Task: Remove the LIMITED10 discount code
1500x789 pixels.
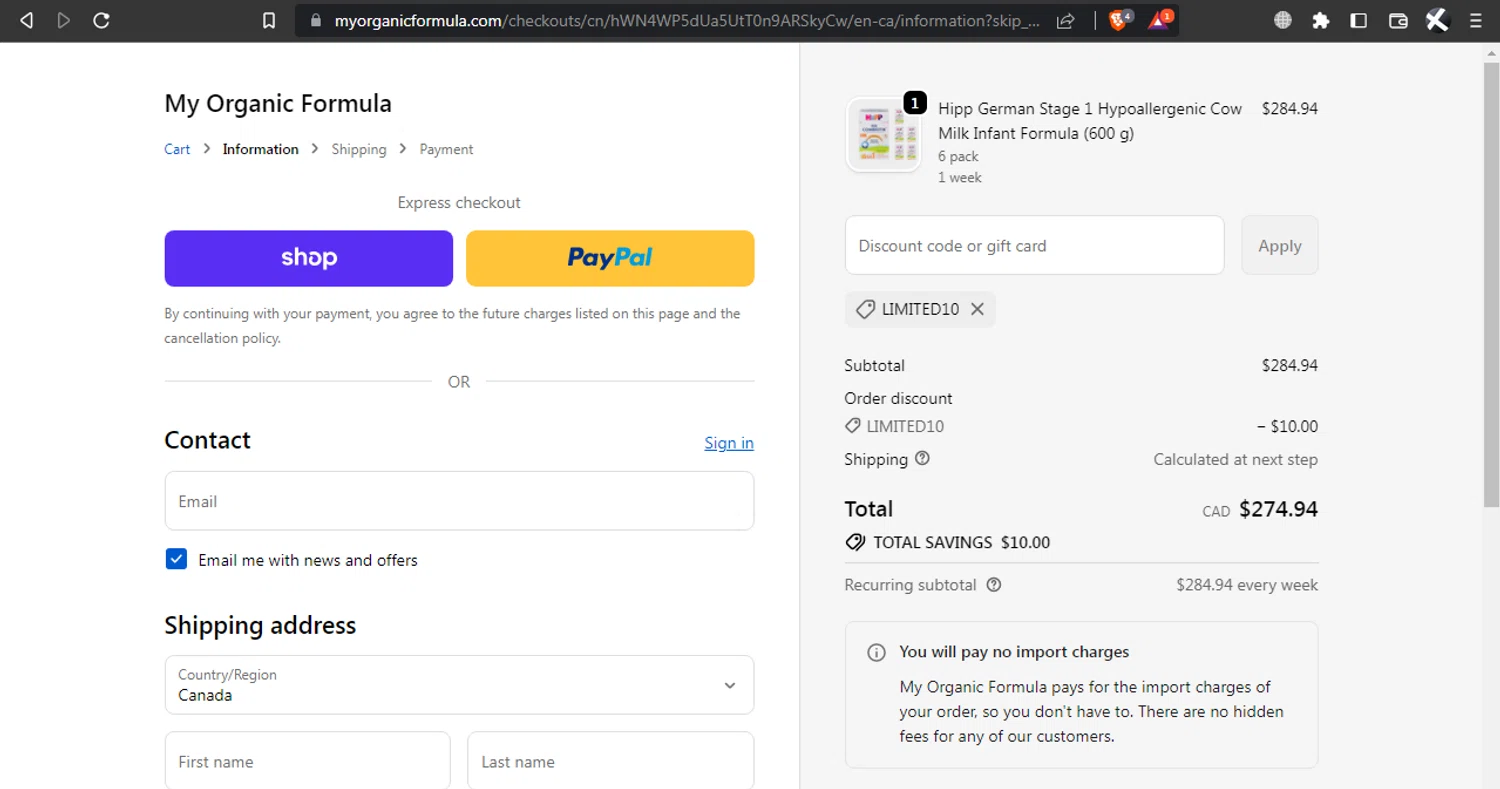Action: (977, 309)
